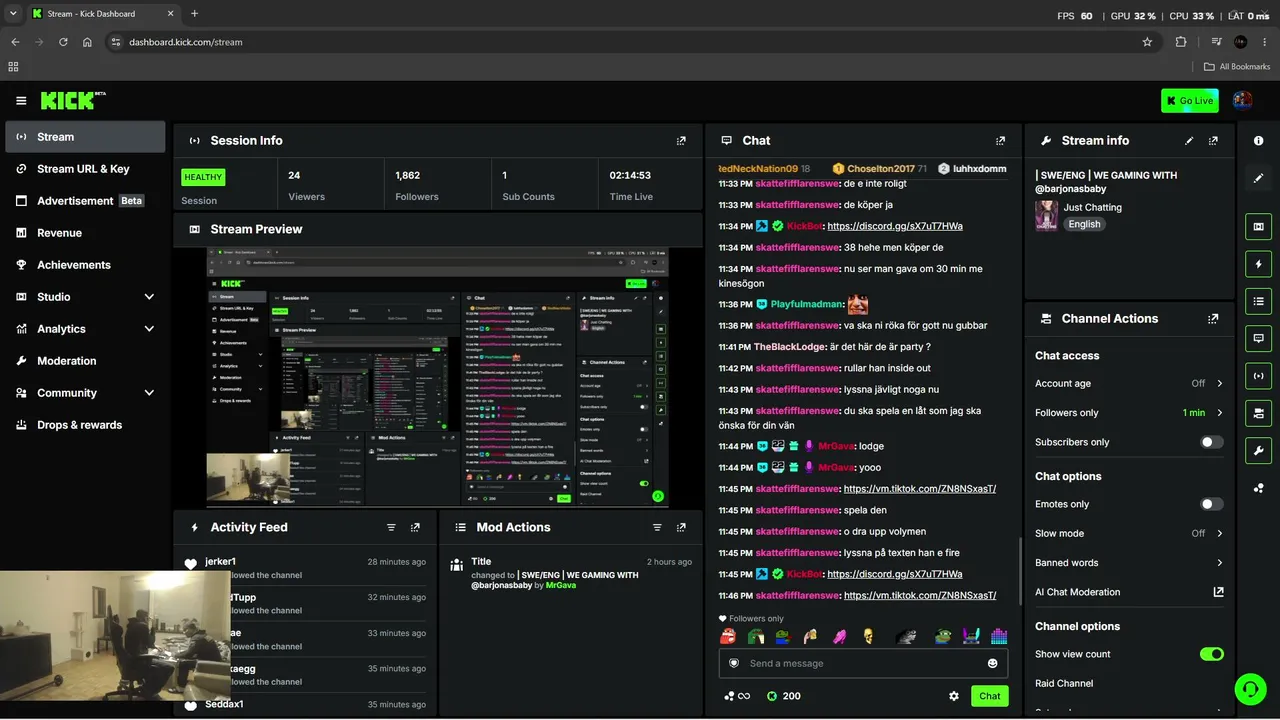Pop out the Activity Feed panel
Image resolution: width=1280 pixels, height=720 pixels.
point(415,527)
